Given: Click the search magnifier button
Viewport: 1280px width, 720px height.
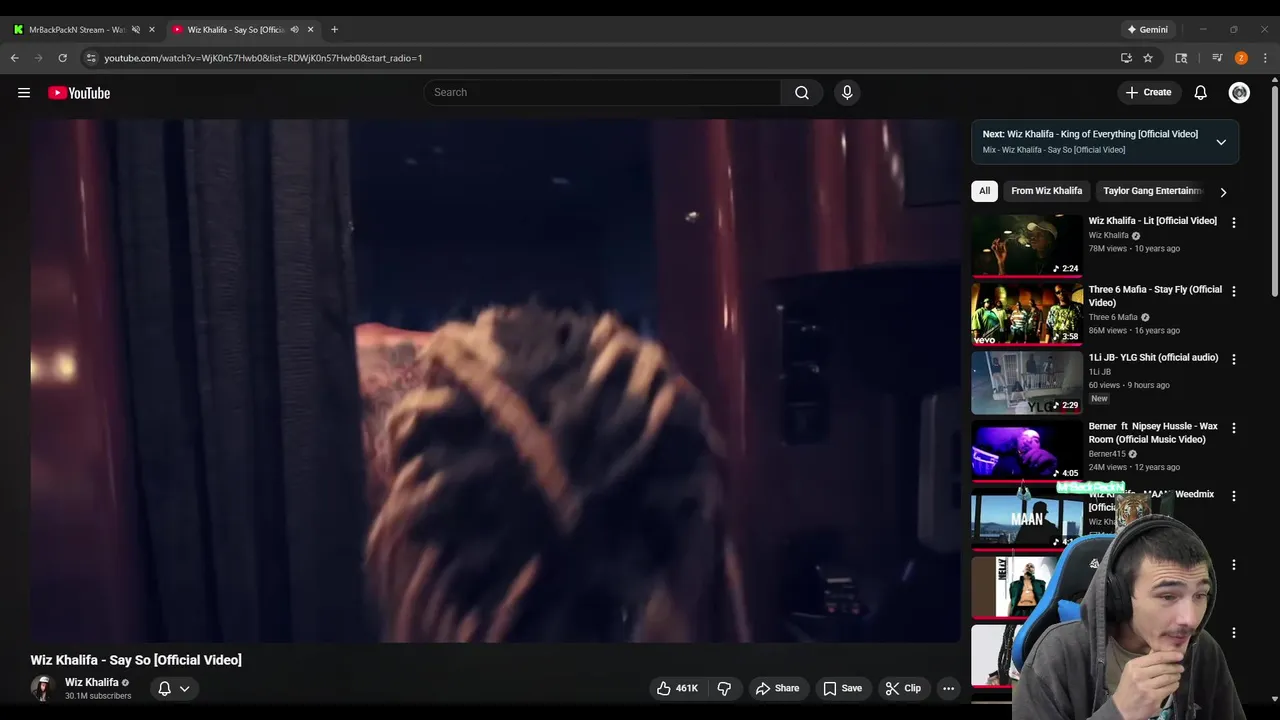Looking at the screenshot, I should click(x=802, y=92).
